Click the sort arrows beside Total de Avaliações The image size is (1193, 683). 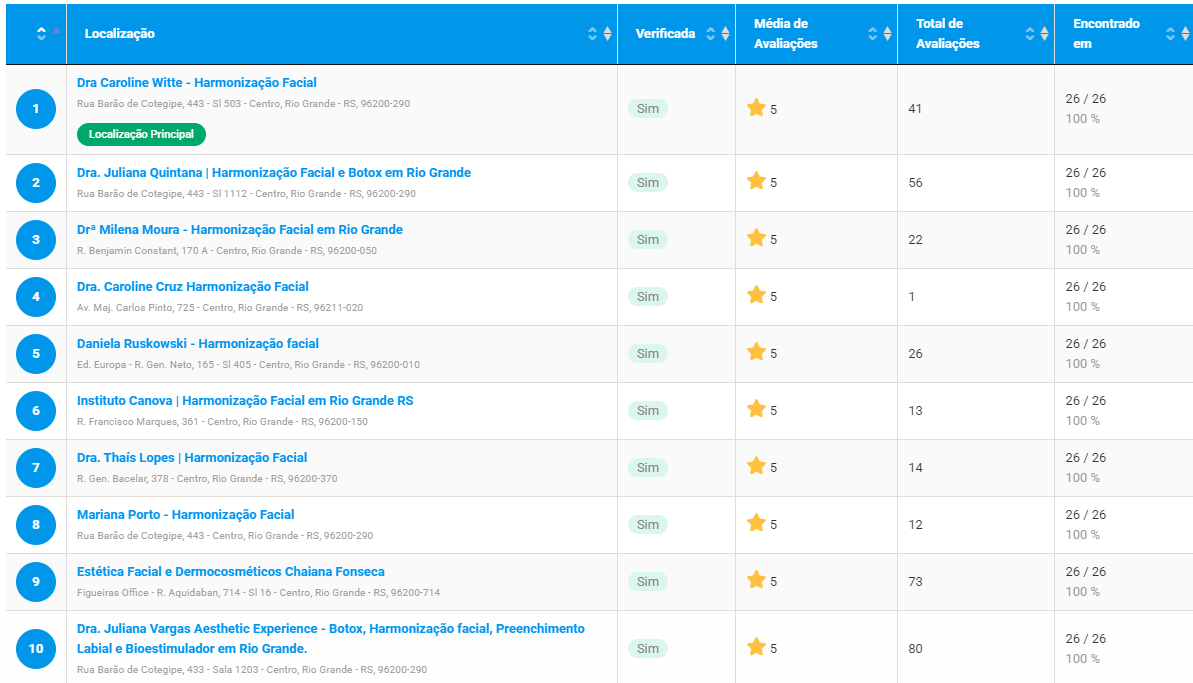click(x=1036, y=33)
